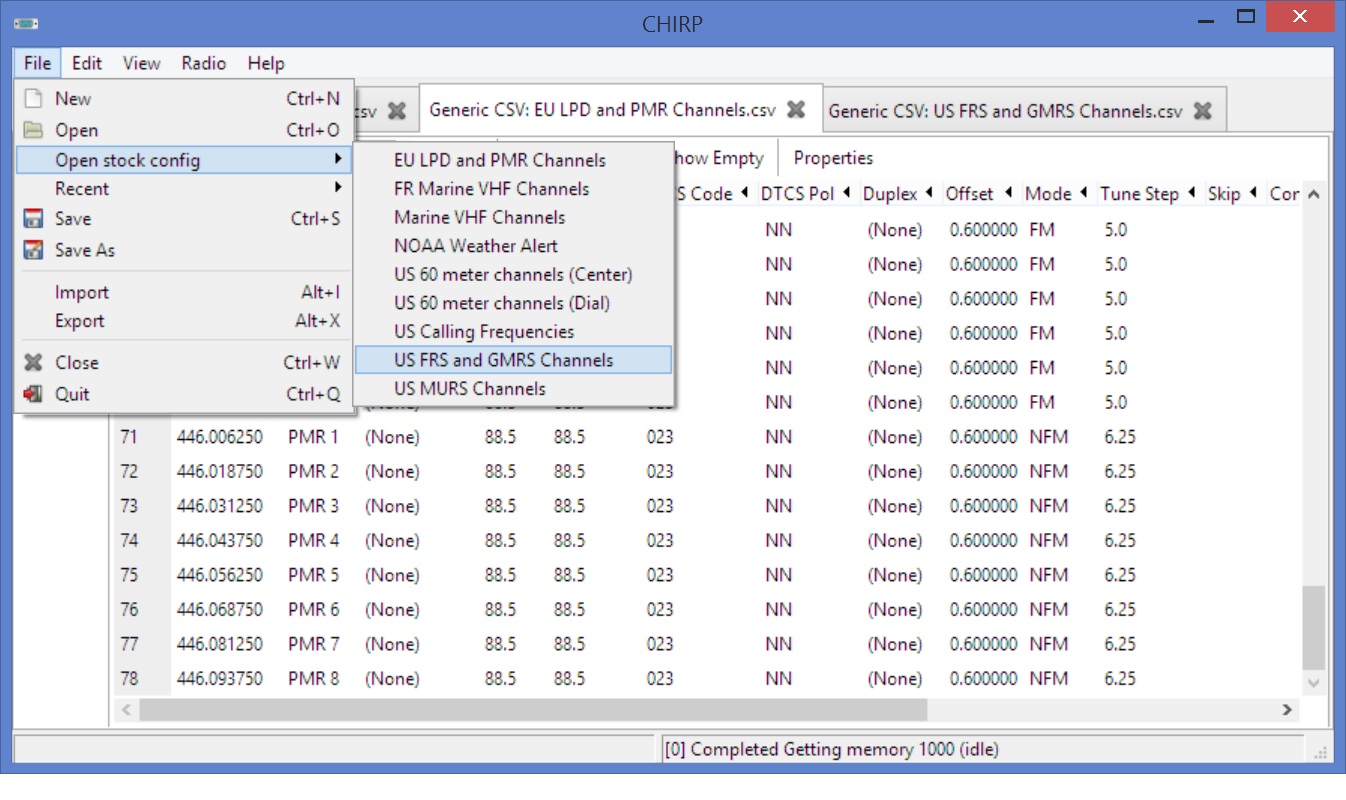The image size is (1346, 800).
Task: Close the EU LPD and PMR Channels tab
Action: pos(796,110)
